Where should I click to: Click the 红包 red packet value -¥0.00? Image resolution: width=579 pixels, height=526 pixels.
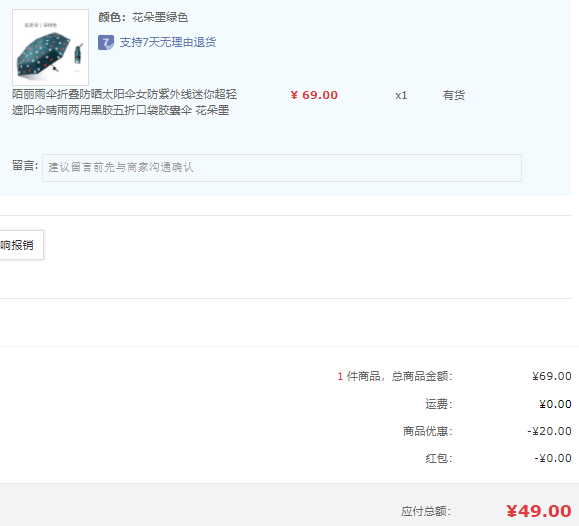pos(553,458)
